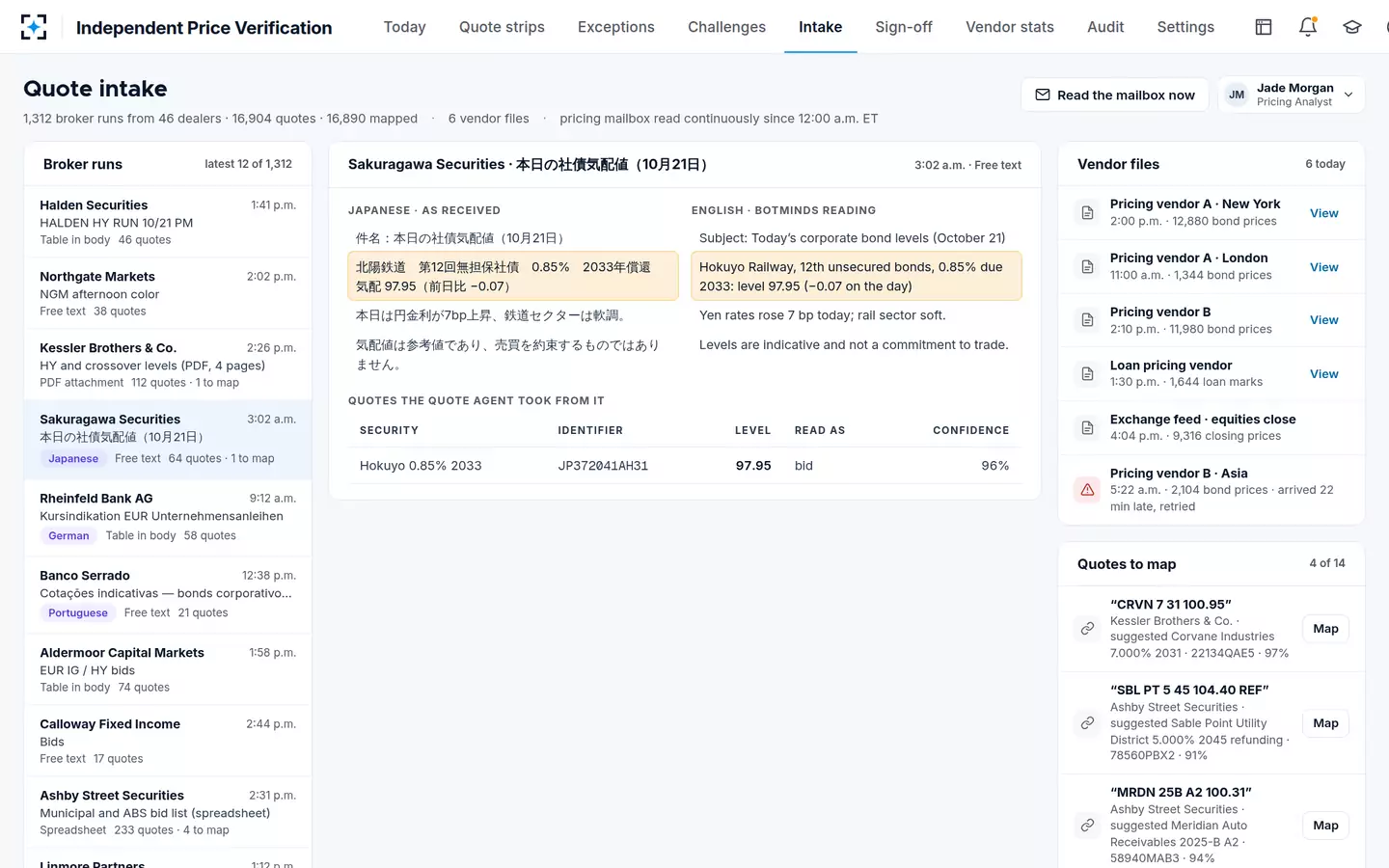The image size is (1389, 868).
Task: Click link icon beside SBL PT 5 45 quote
Action: click(1087, 723)
